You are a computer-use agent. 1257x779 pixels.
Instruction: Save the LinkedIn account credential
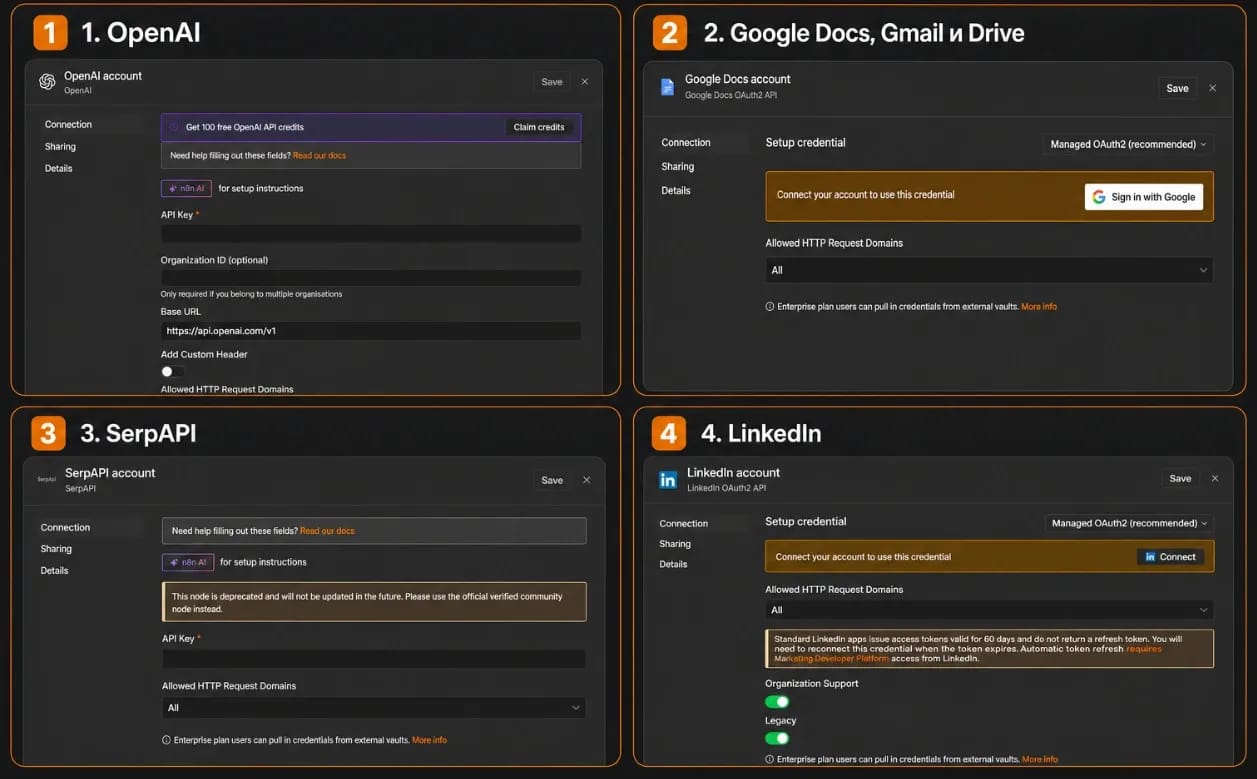pyautogui.click(x=1181, y=479)
